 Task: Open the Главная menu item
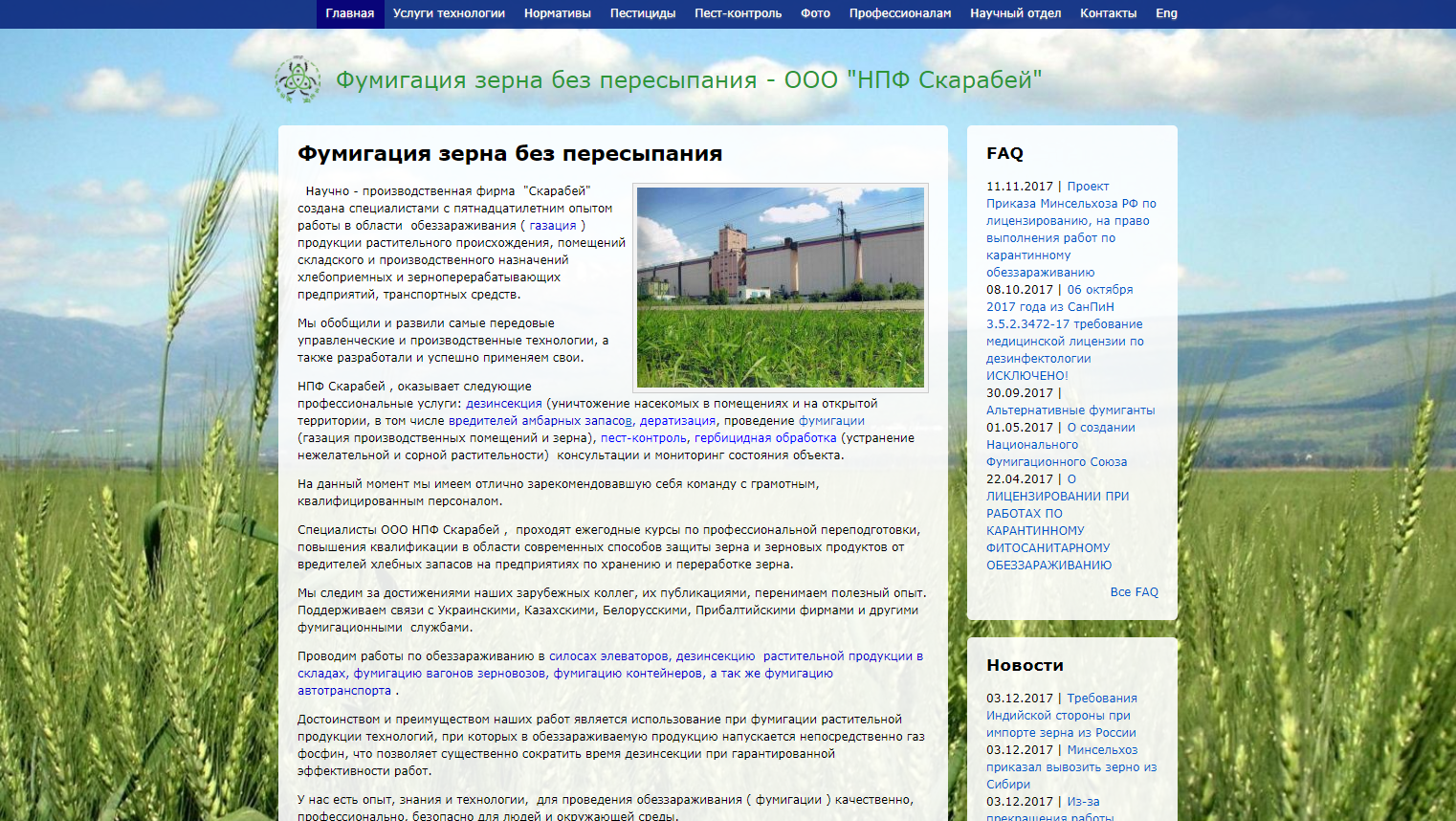tap(349, 13)
